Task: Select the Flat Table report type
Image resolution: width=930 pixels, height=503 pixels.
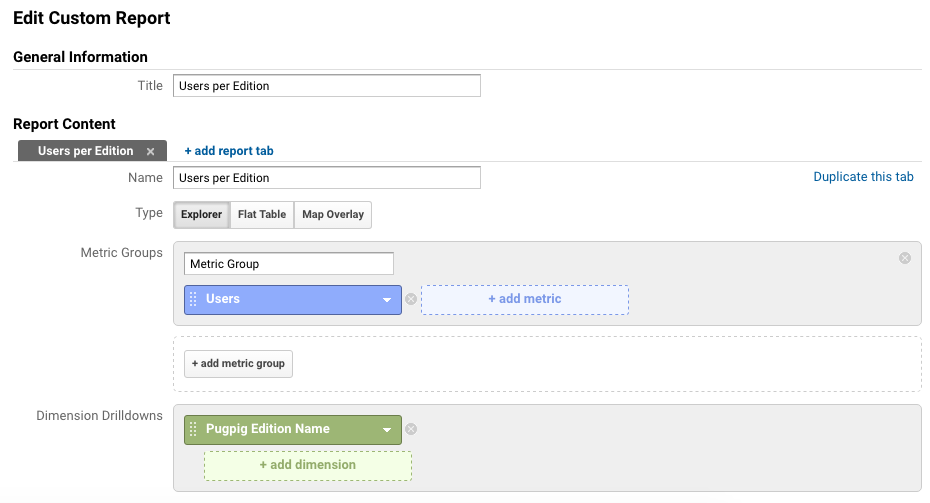Action: click(x=262, y=215)
